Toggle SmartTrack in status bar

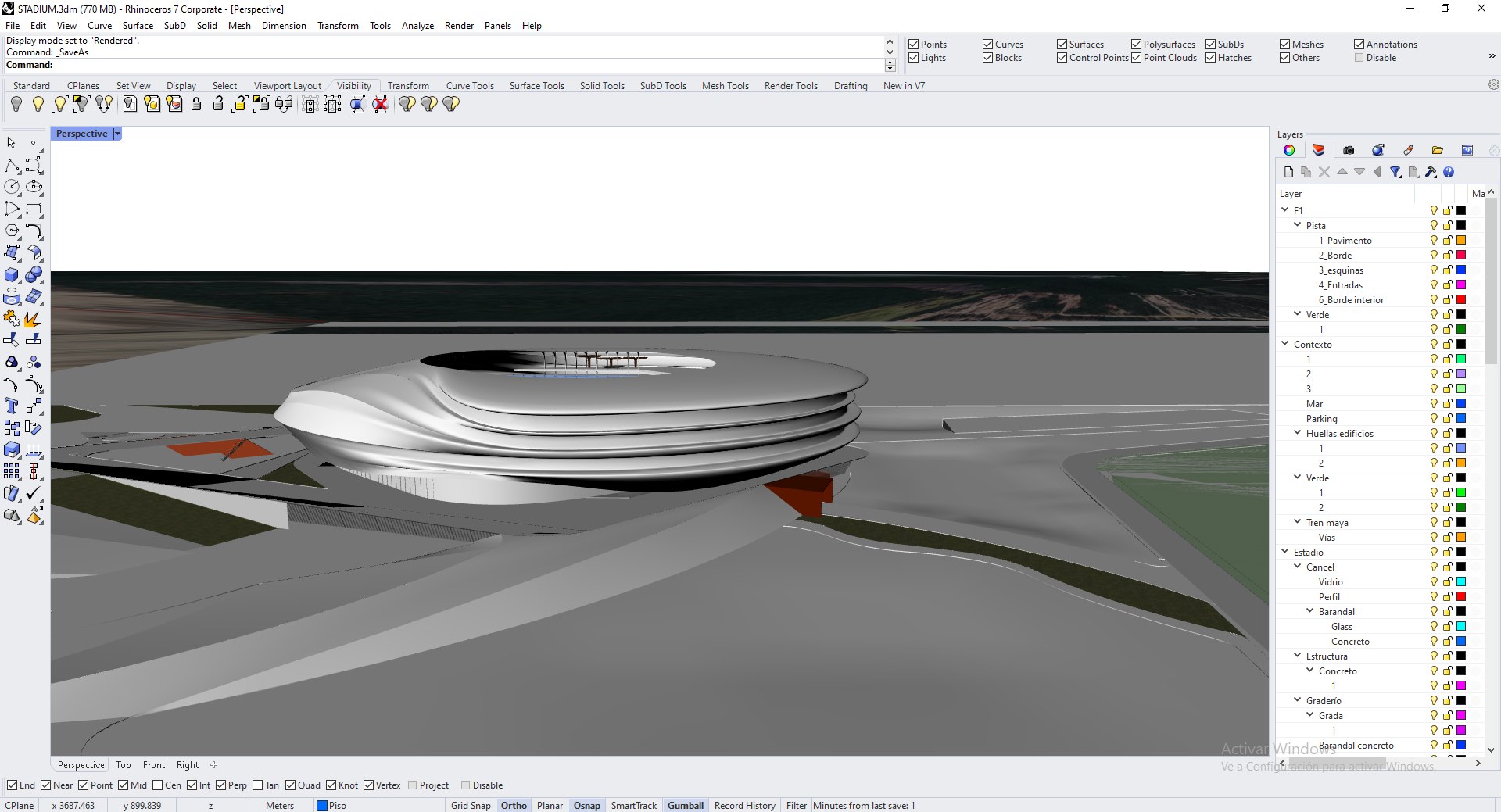pyautogui.click(x=634, y=806)
